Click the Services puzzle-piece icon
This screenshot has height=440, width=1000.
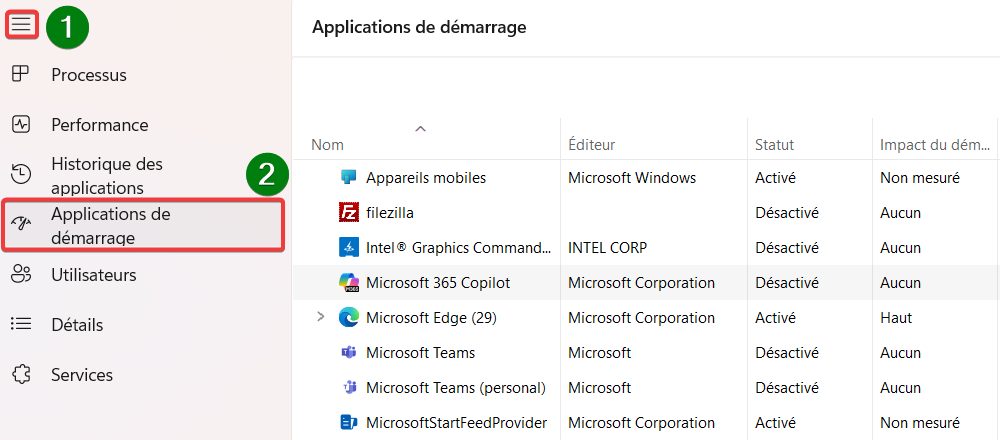coord(21,374)
